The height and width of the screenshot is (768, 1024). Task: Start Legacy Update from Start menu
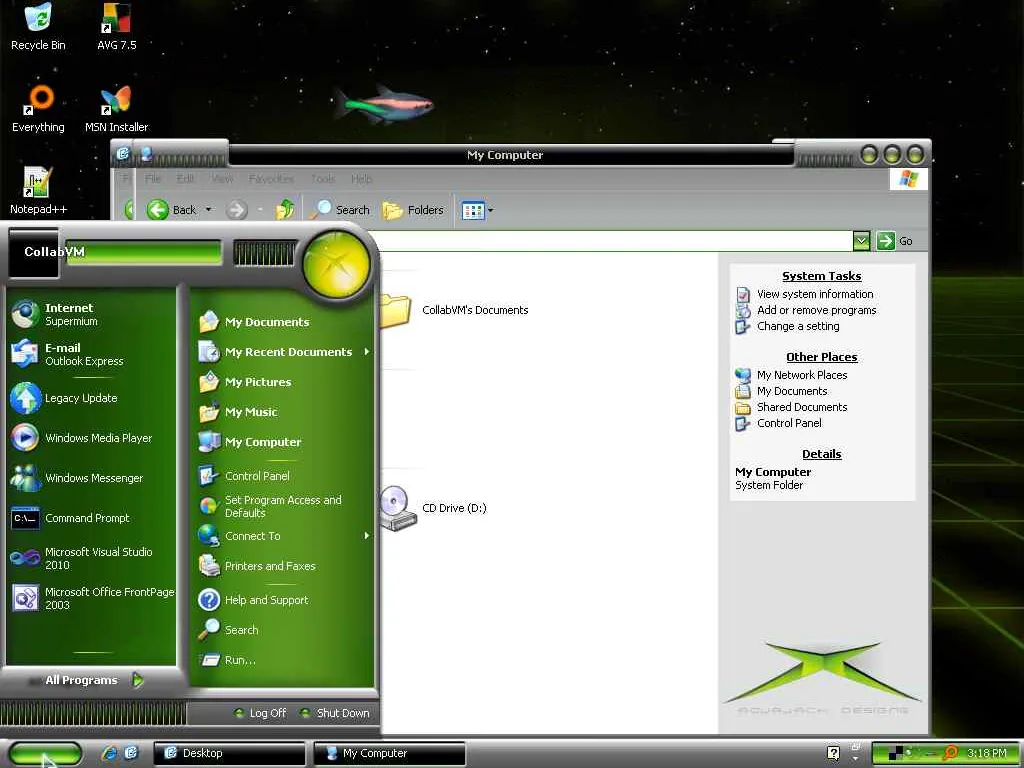[x=90, y=398]
